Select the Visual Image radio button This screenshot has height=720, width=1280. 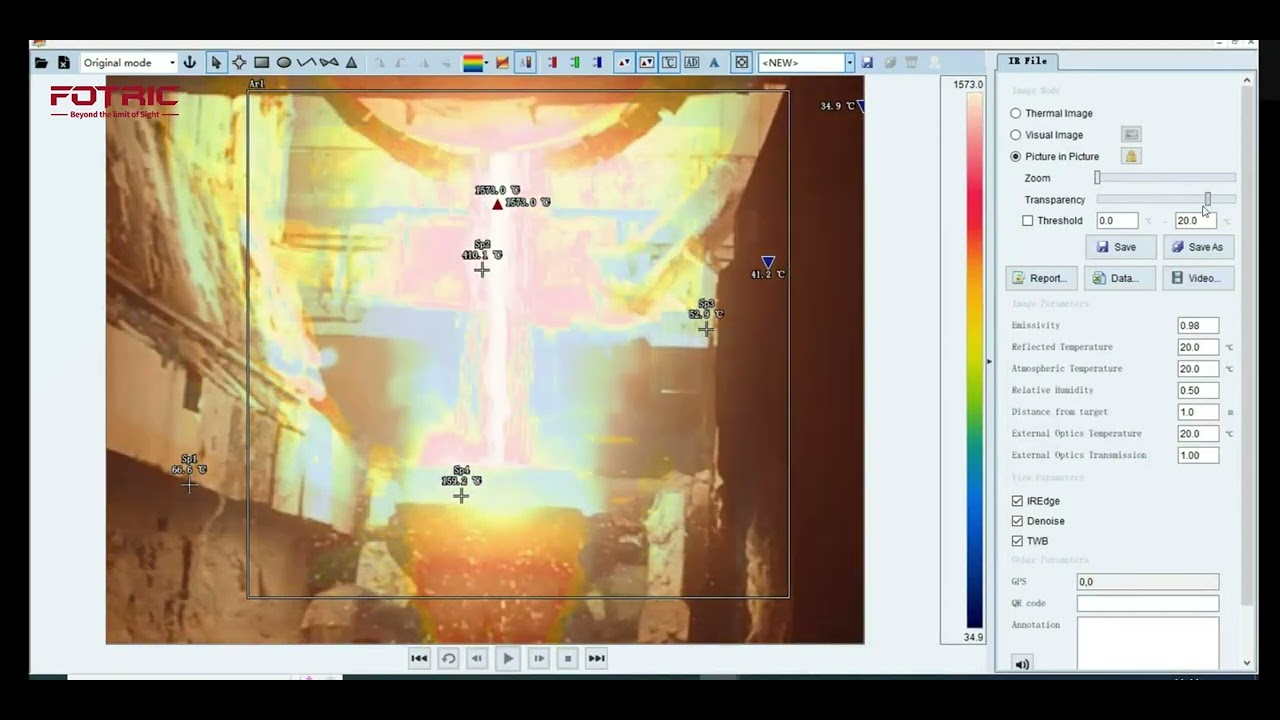(x=1016, y=135)
